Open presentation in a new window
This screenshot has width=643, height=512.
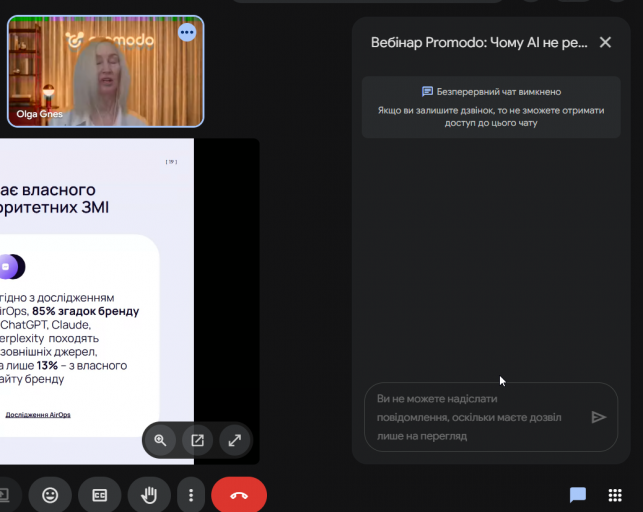pos(197,440)
